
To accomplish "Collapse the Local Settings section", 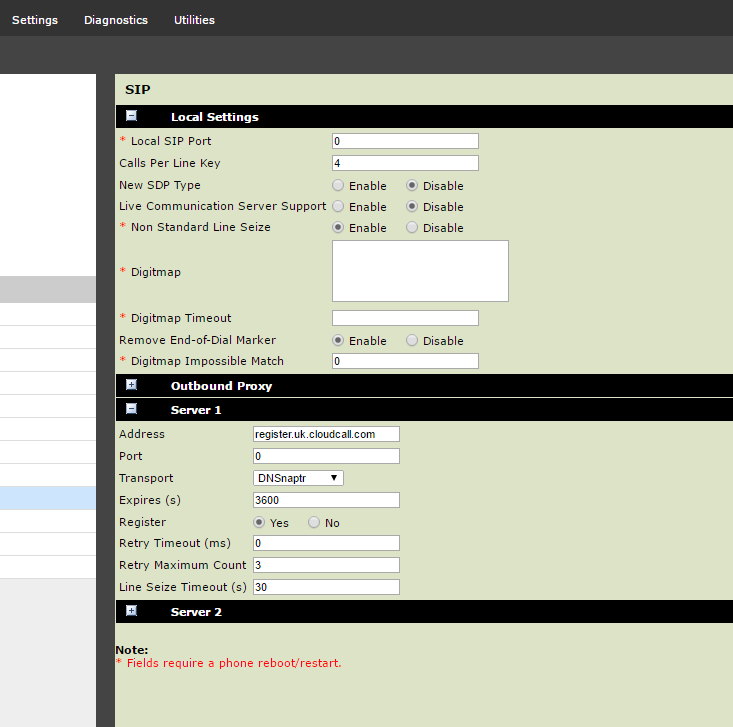I will click(x=131, y=116).
